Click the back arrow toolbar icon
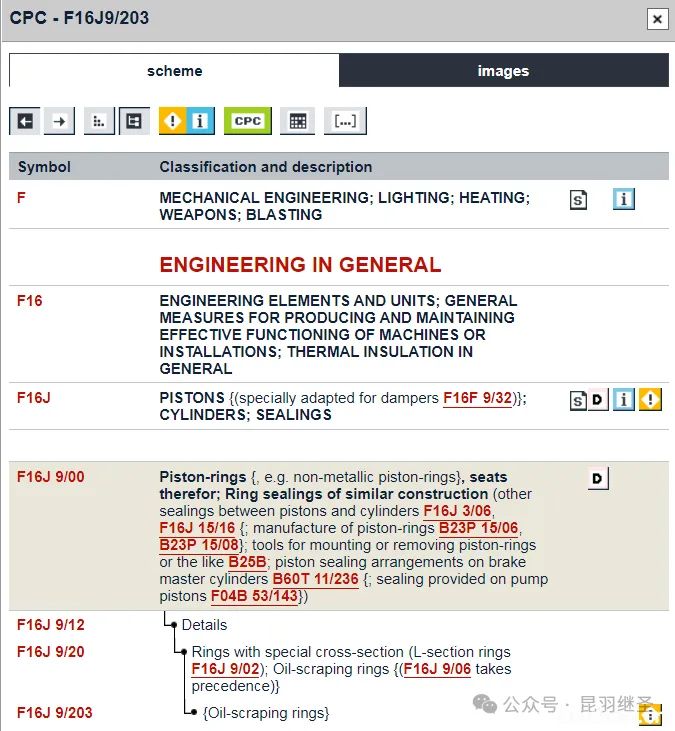The height and width of the screenshot is (731, 675). (25, 121)
